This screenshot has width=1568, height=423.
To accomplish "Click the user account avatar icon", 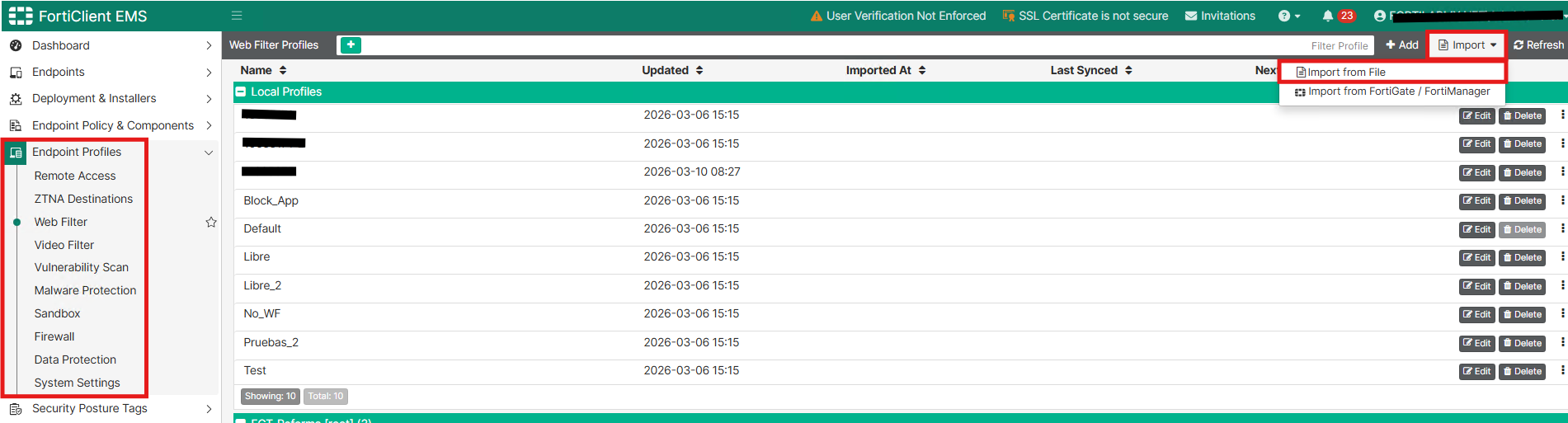I will click(1380, 16).
